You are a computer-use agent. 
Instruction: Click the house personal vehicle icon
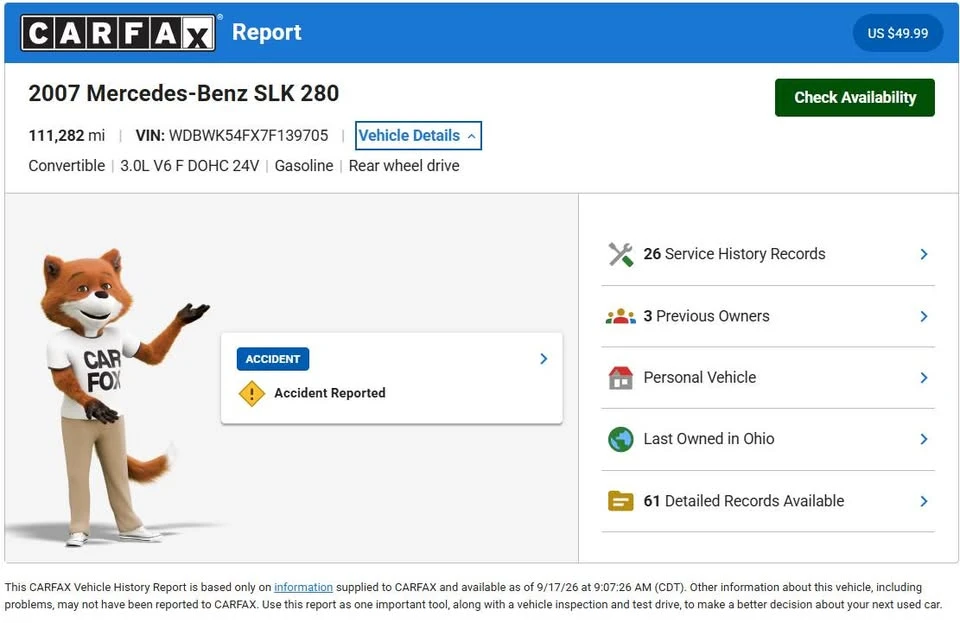[x=620, y=378]
